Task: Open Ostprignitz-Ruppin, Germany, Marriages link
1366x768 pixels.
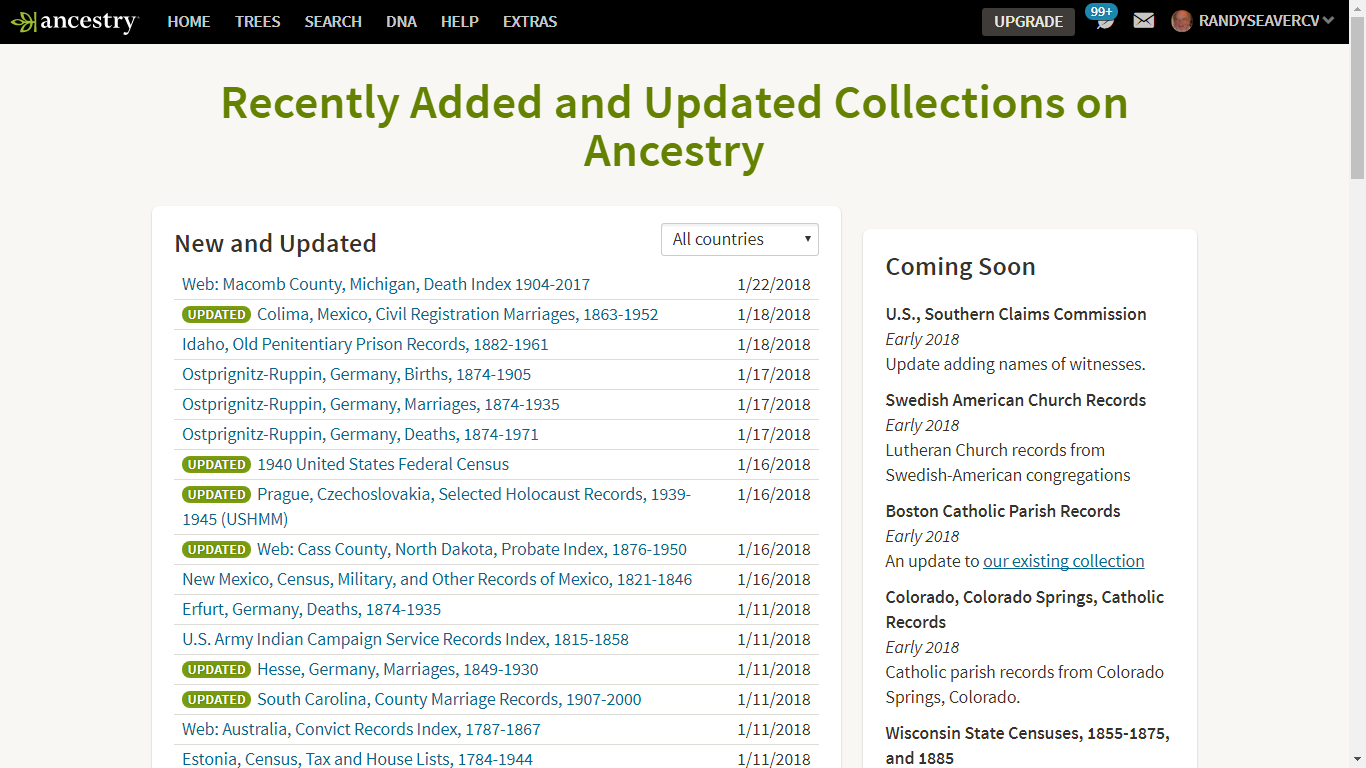Action: tap(371, 404)
